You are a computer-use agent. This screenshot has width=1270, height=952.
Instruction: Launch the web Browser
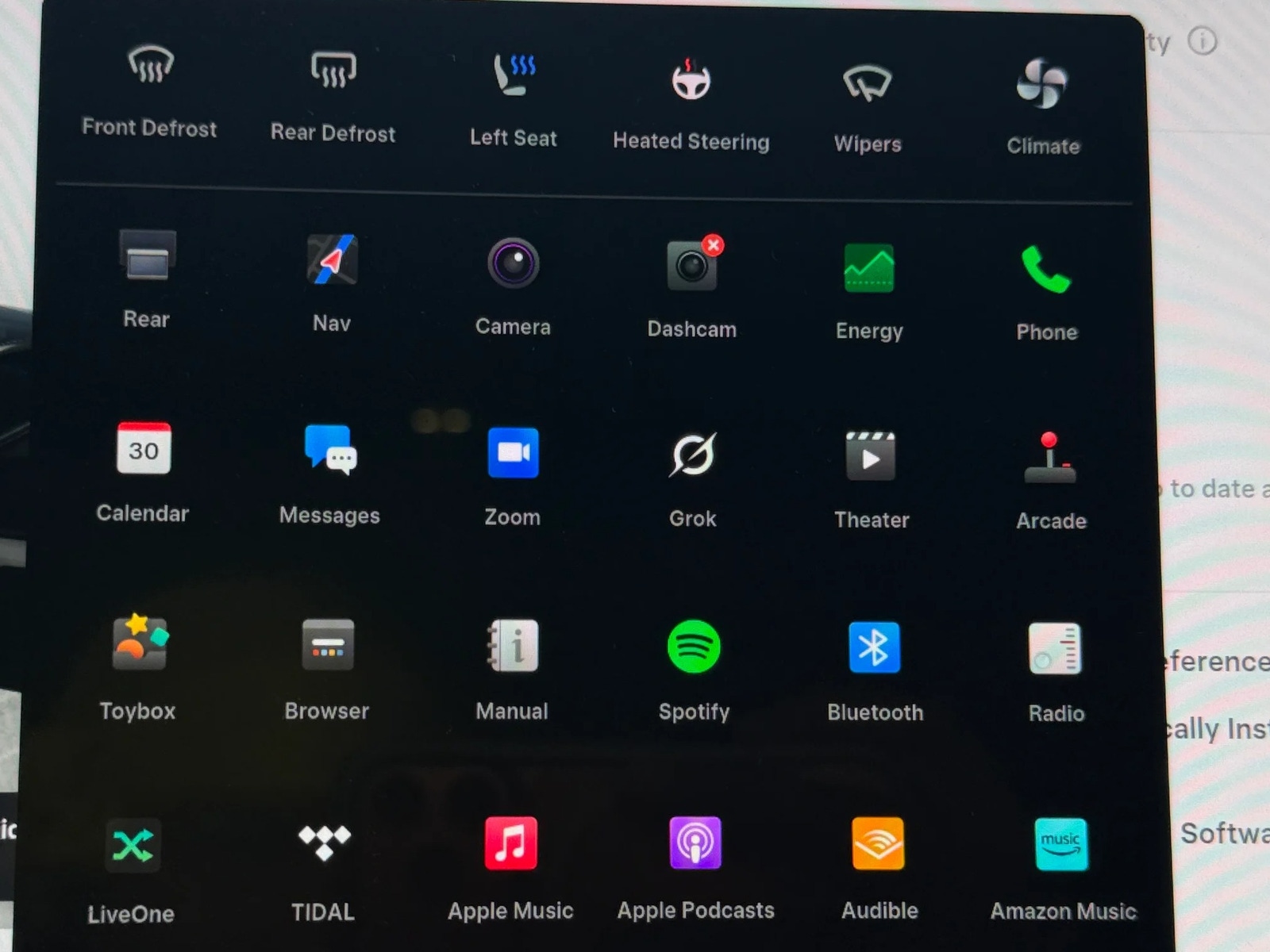[x=328, y=645]
